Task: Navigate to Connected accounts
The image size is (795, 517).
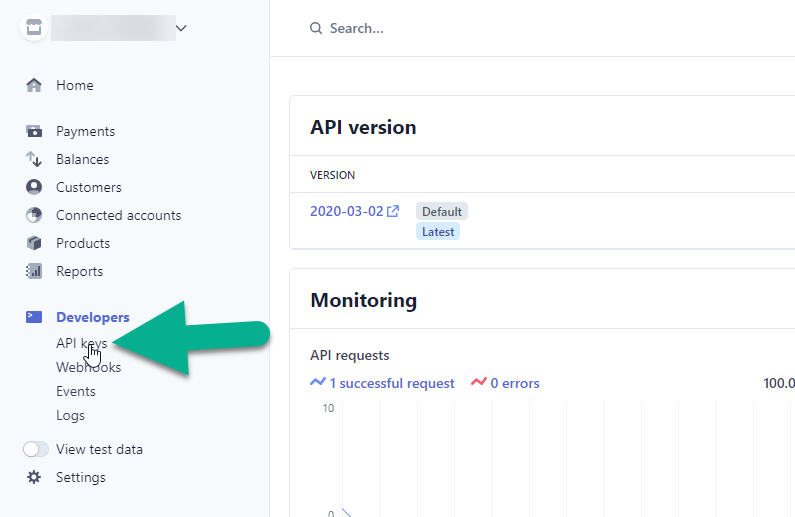Action: point(119,215)
